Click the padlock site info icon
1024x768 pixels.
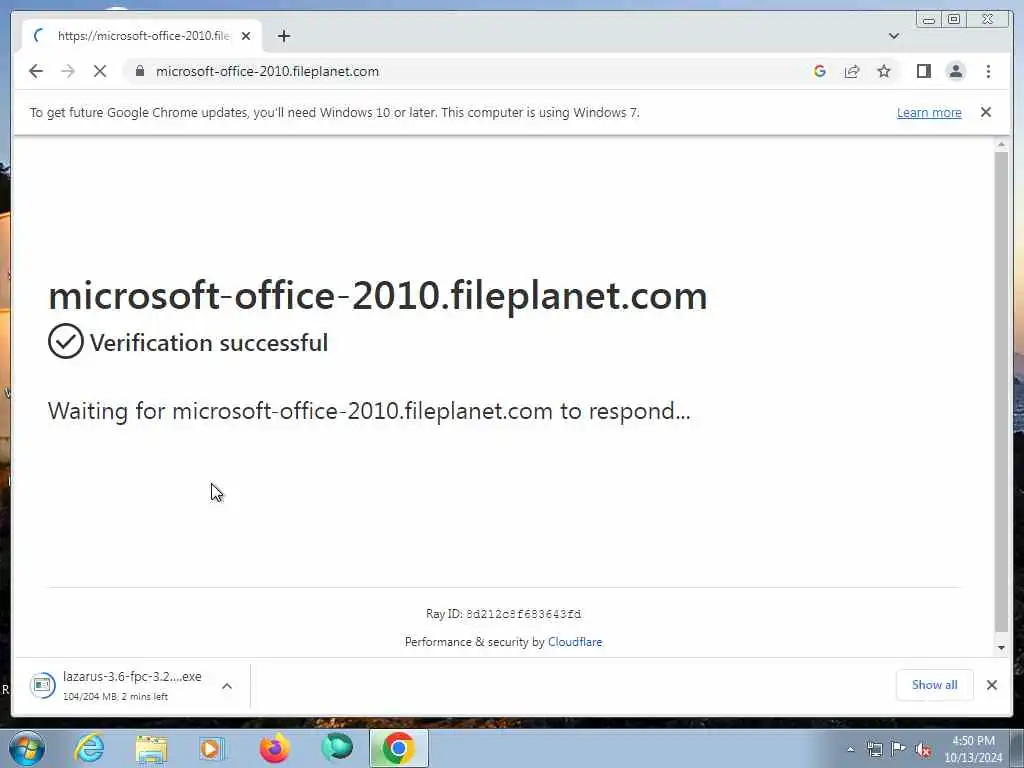(139, 71)
